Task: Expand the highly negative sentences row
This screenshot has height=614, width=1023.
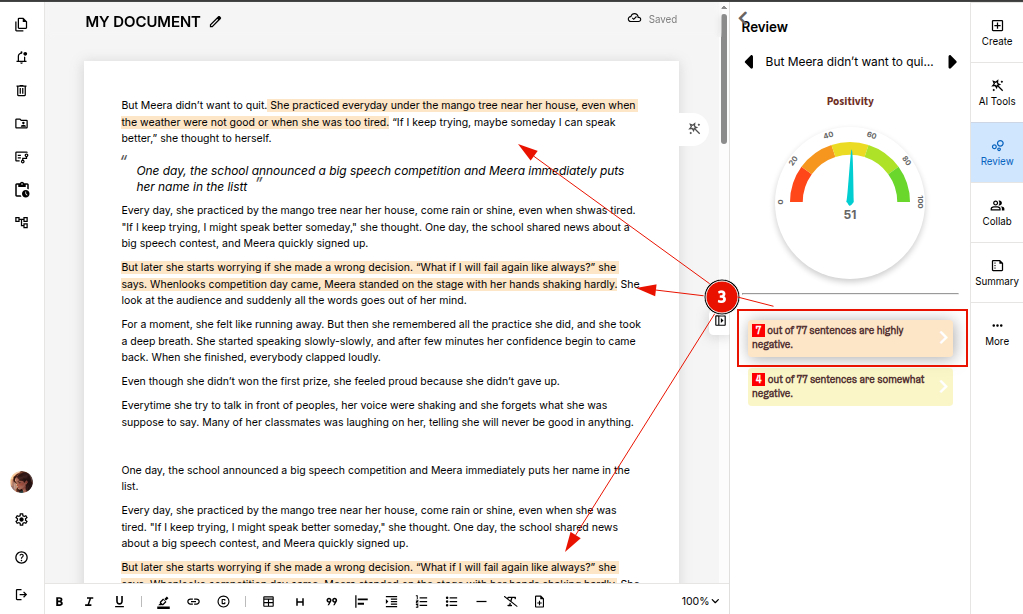Action: coord(851,338)
